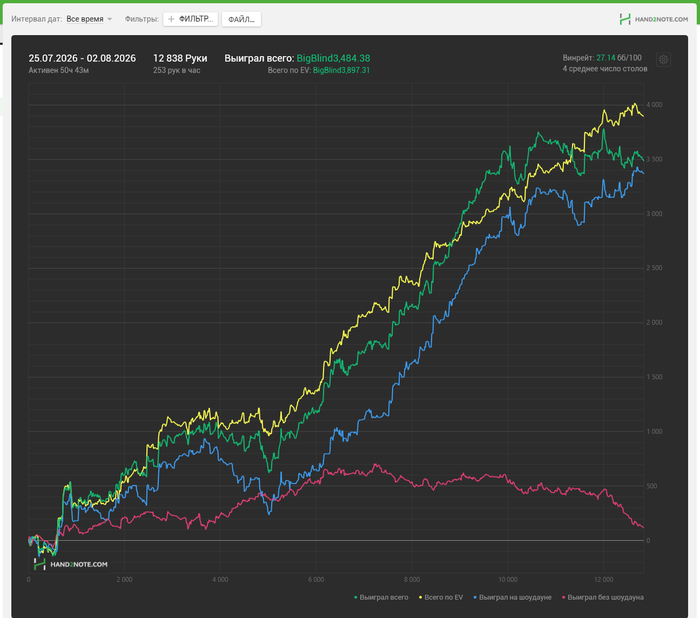700x618 pixels.
Task: Toggle 'Выиграл без шоудауна' legend series
Action: pos(603,597)
